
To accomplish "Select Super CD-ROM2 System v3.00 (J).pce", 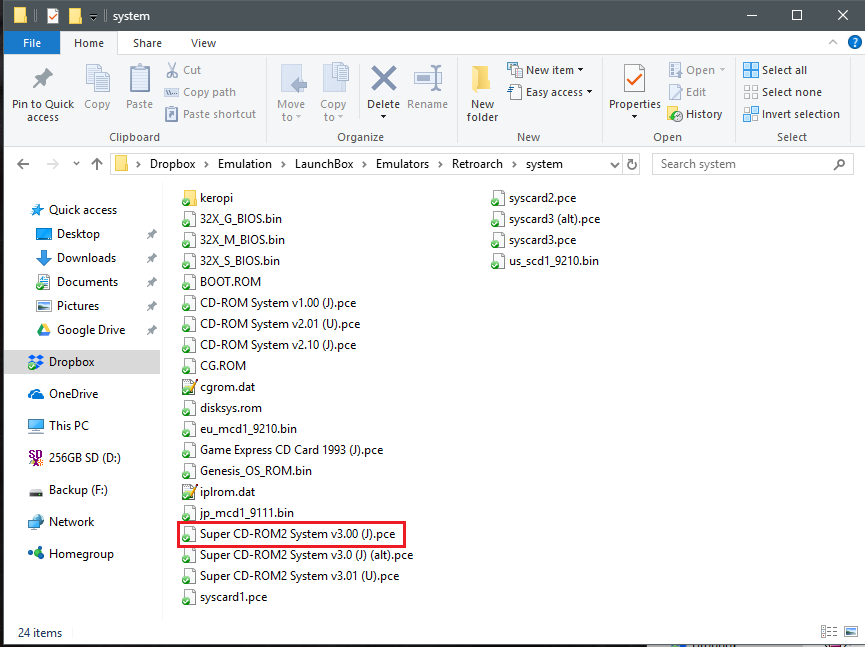I will pos(289,534).
